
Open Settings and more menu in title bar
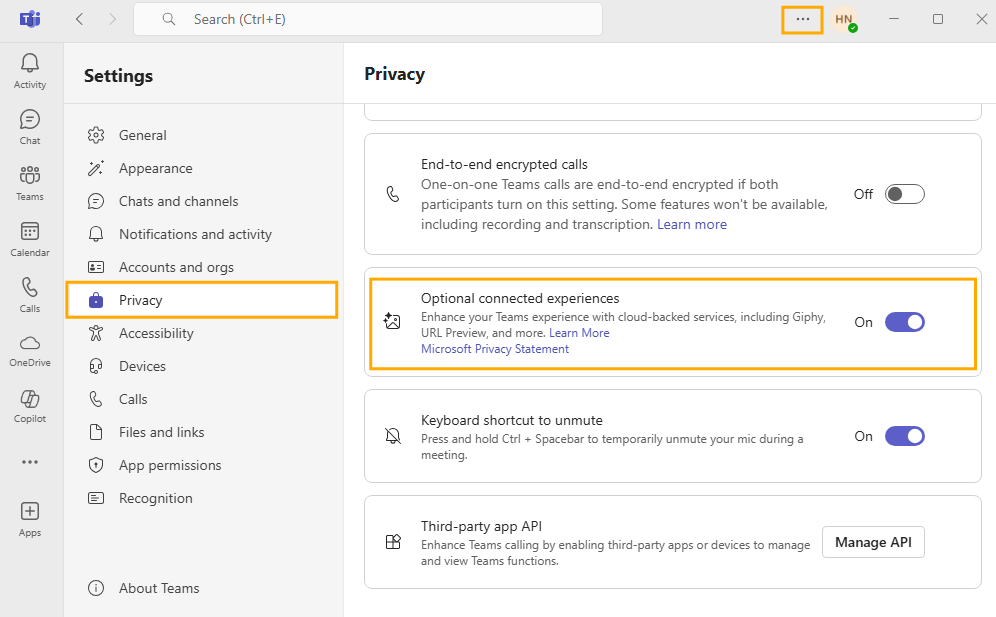[802, 19]
